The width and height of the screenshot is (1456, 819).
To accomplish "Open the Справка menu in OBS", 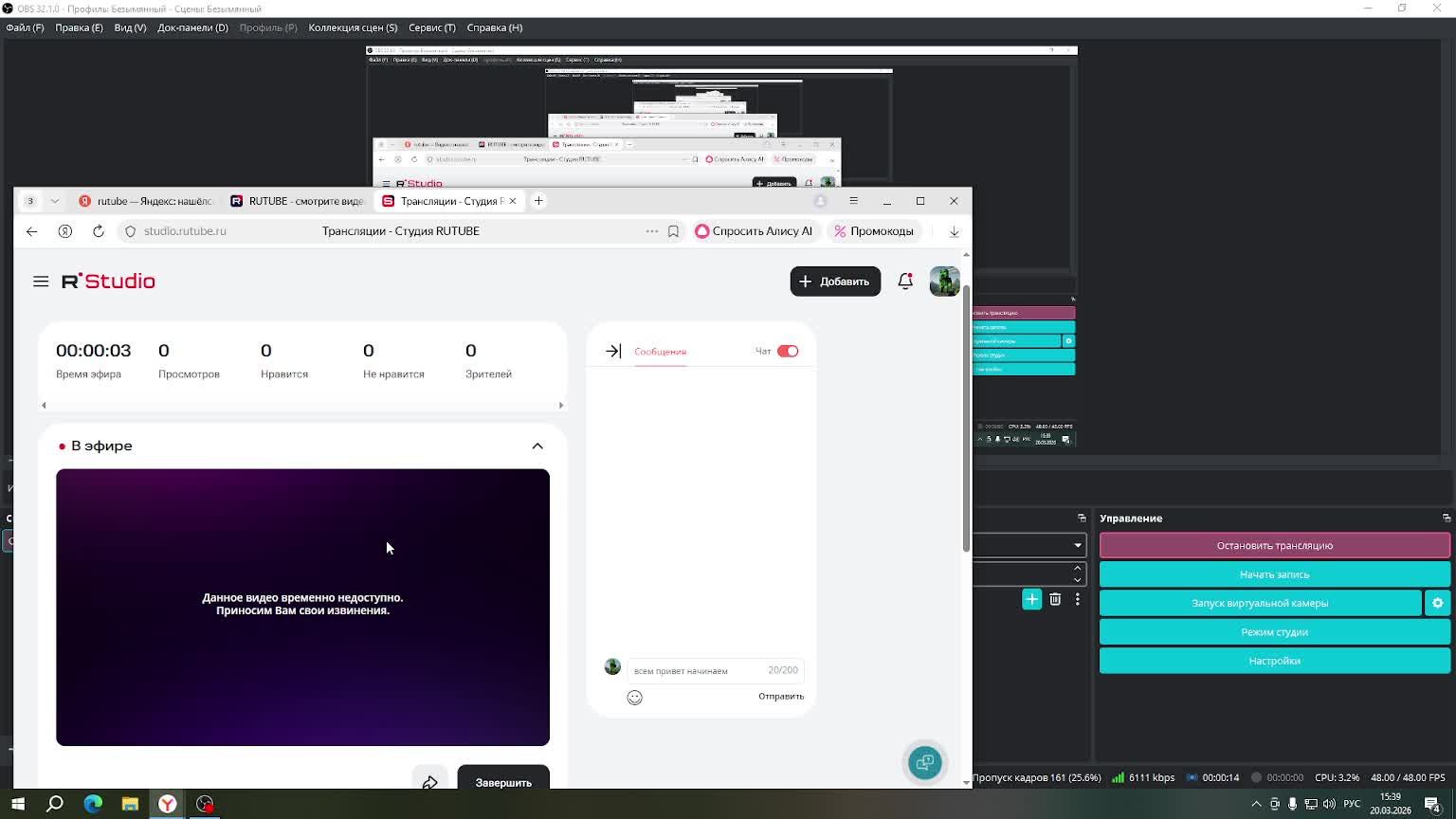I will tap(495, 27).
